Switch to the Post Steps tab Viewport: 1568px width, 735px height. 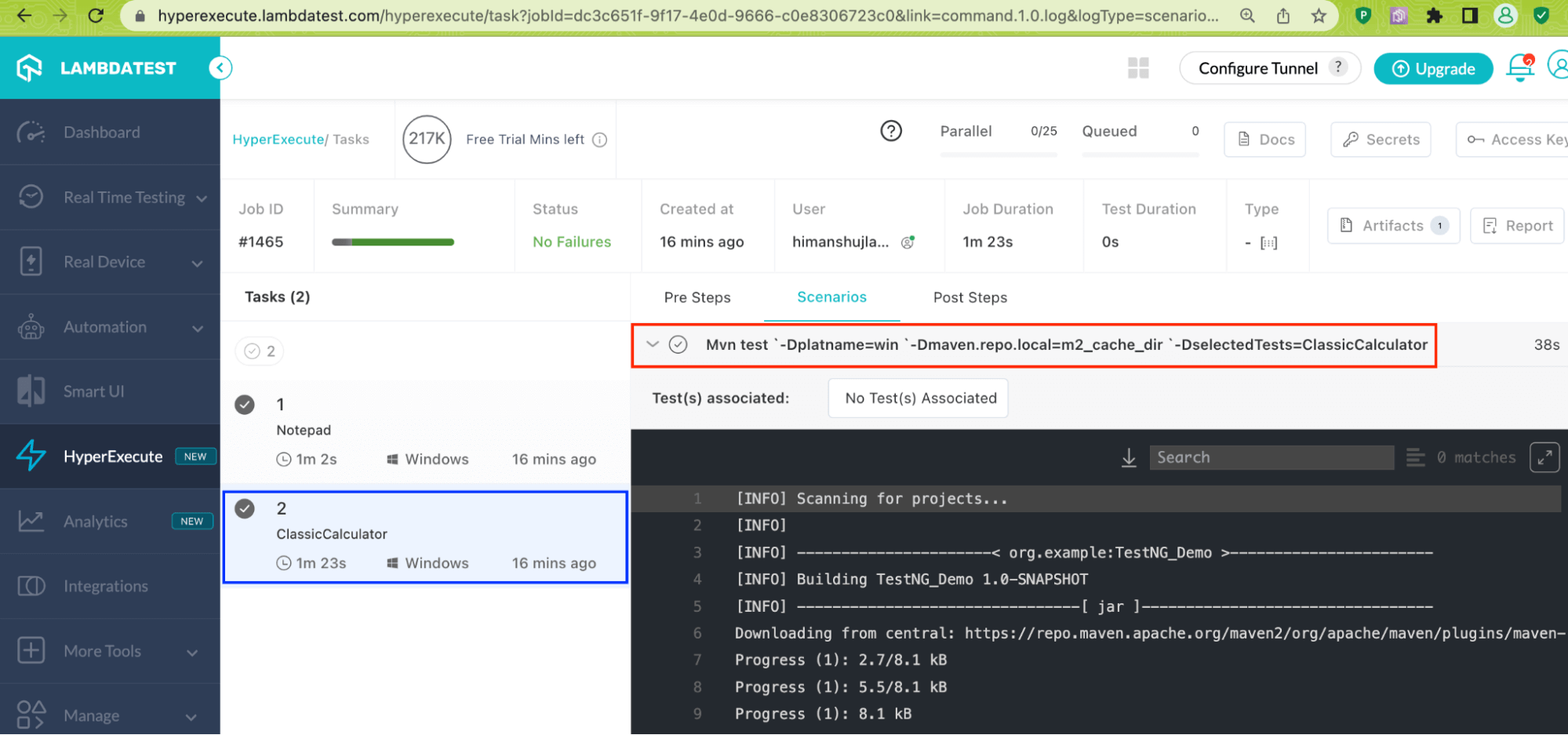coord(970,297)
